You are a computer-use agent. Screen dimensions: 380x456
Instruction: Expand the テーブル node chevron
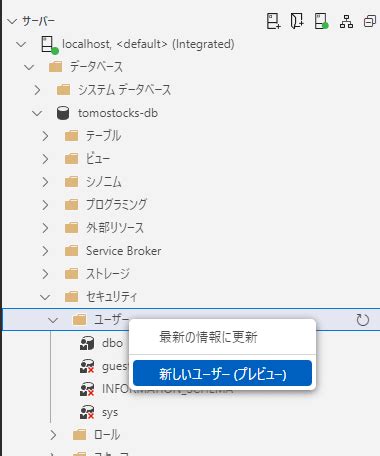45,136
